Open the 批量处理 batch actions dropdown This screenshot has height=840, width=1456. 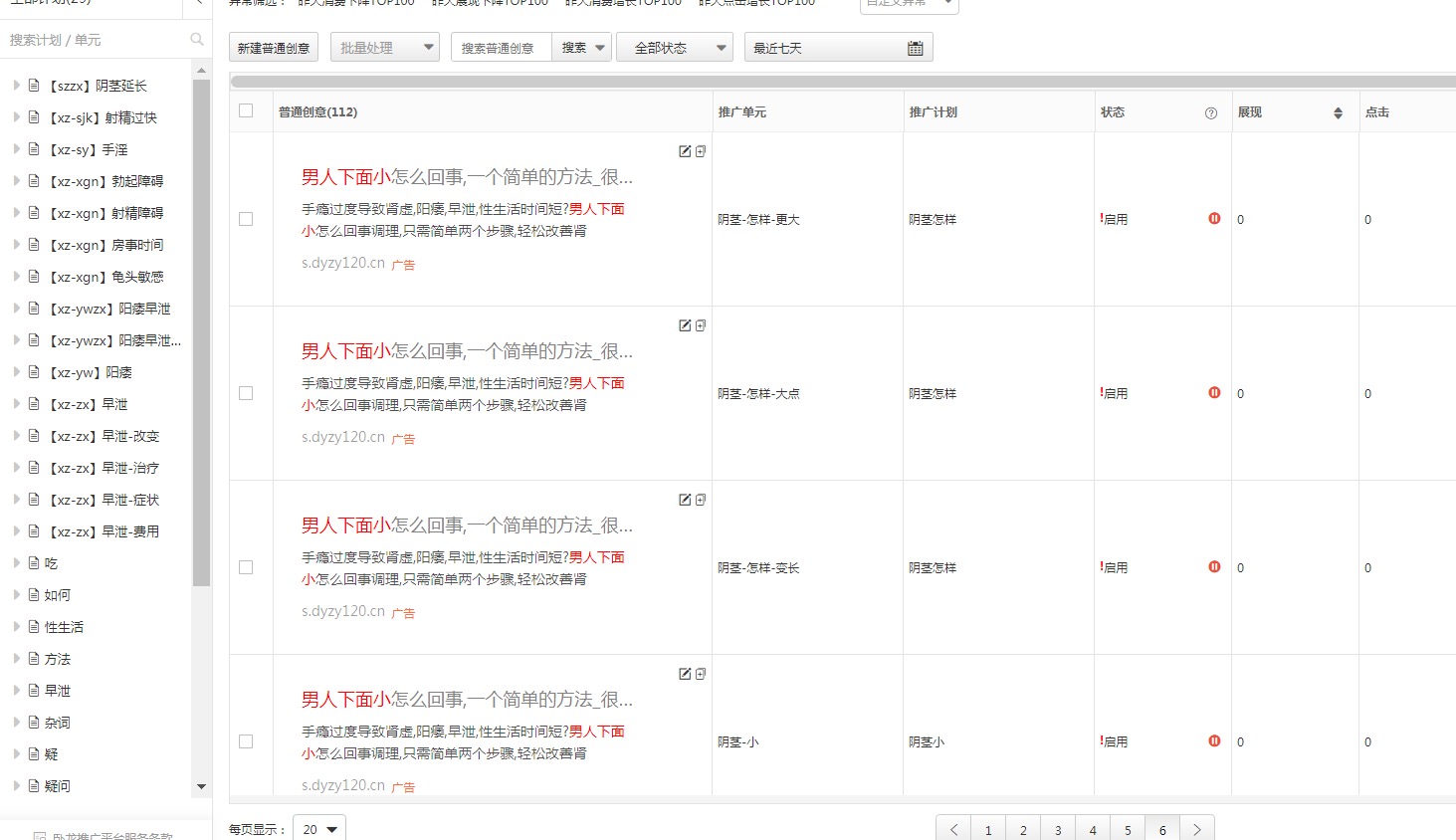pos(384,48)
